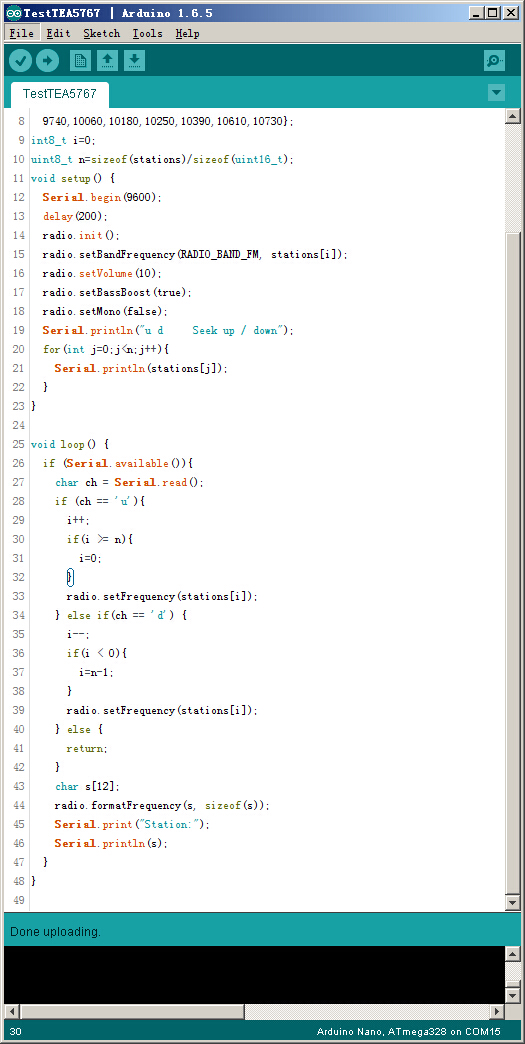Upload the sketch with arrow button
525x1044 pixels.
pos(47,61)
